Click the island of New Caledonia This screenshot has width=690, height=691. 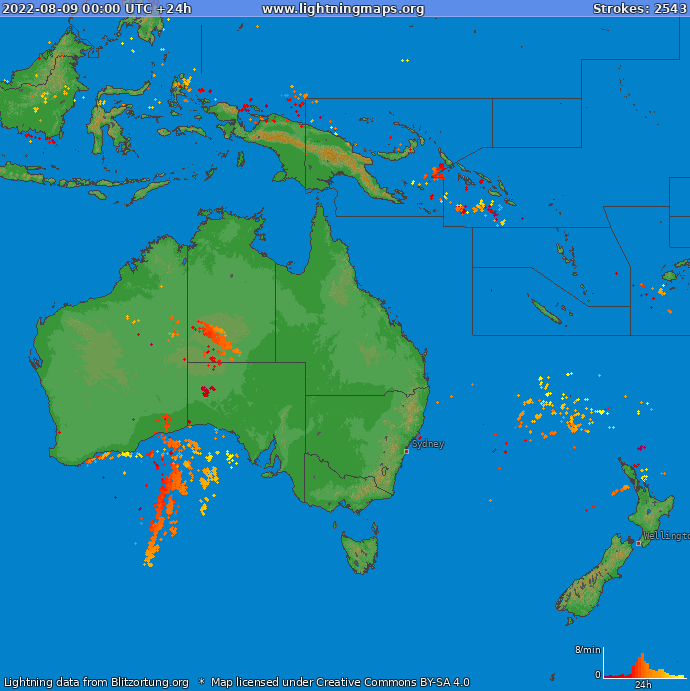coord(546,311)
